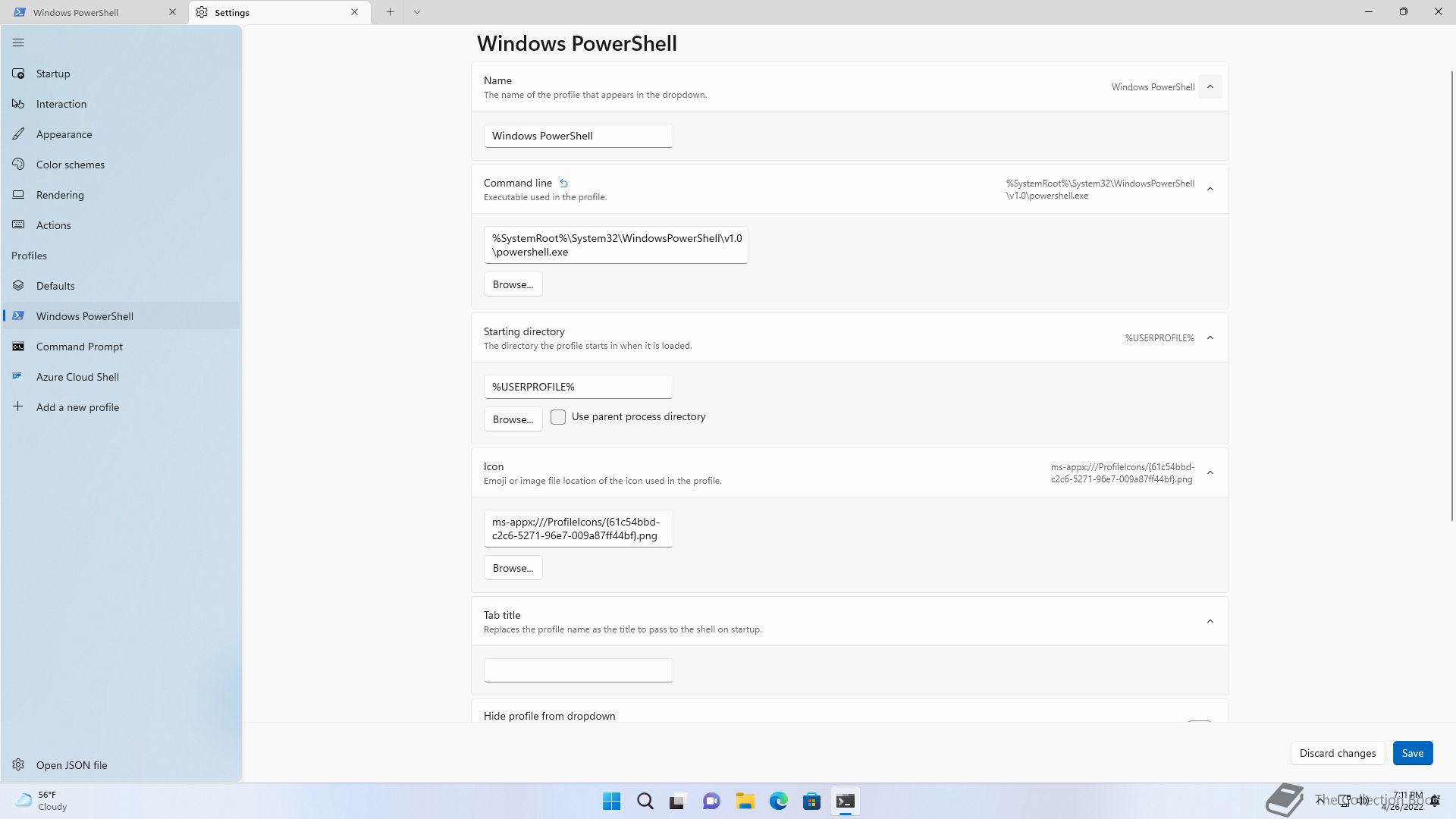Open Color schemes settings page
The image size is (1456, 819).
121,165
